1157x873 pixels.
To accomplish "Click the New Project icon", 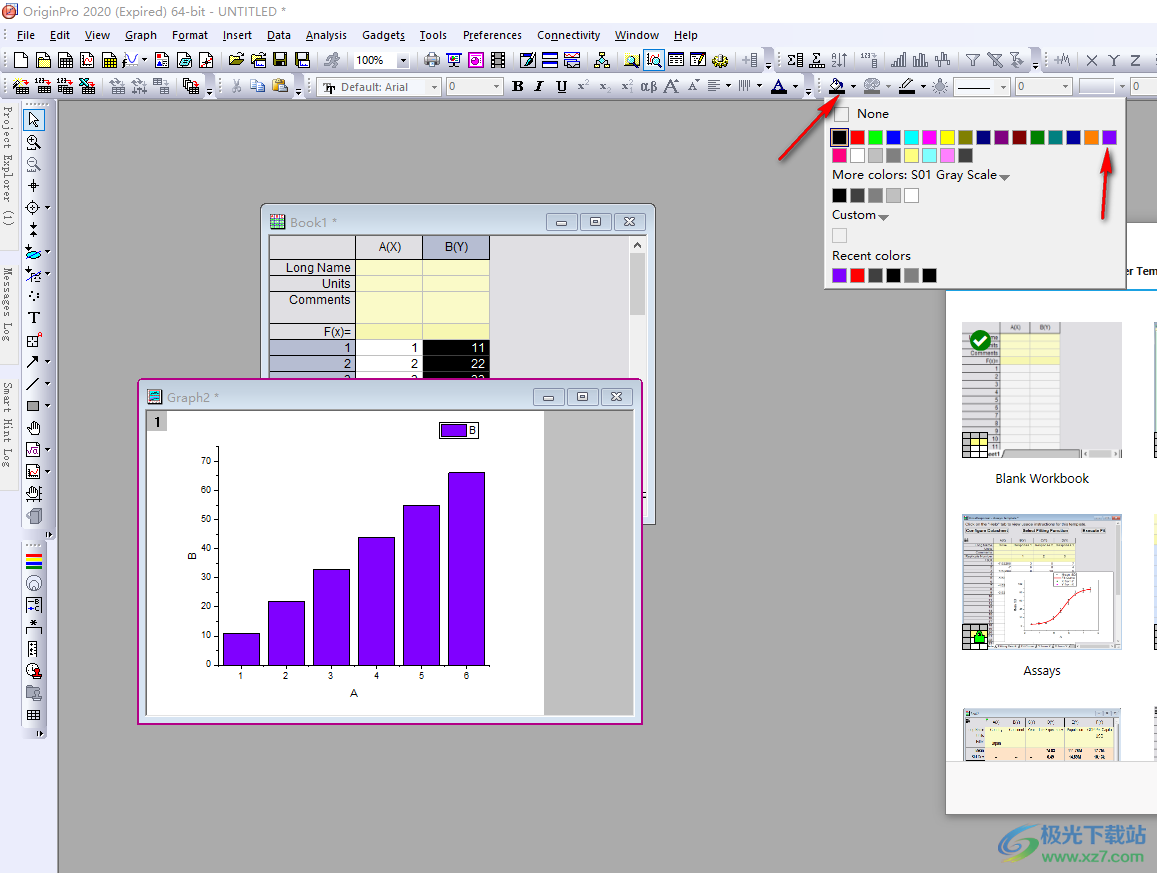I will 21,61.
